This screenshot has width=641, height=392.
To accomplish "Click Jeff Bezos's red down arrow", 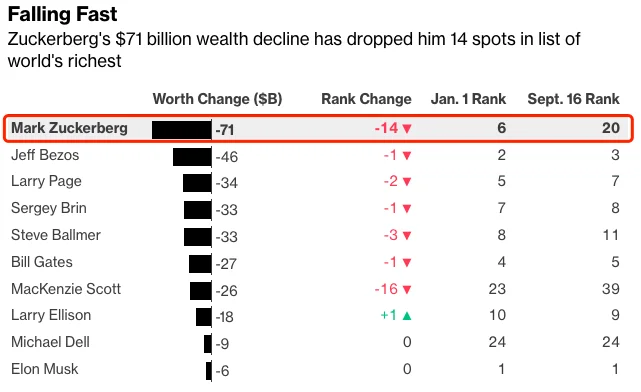I will point(407,156).
